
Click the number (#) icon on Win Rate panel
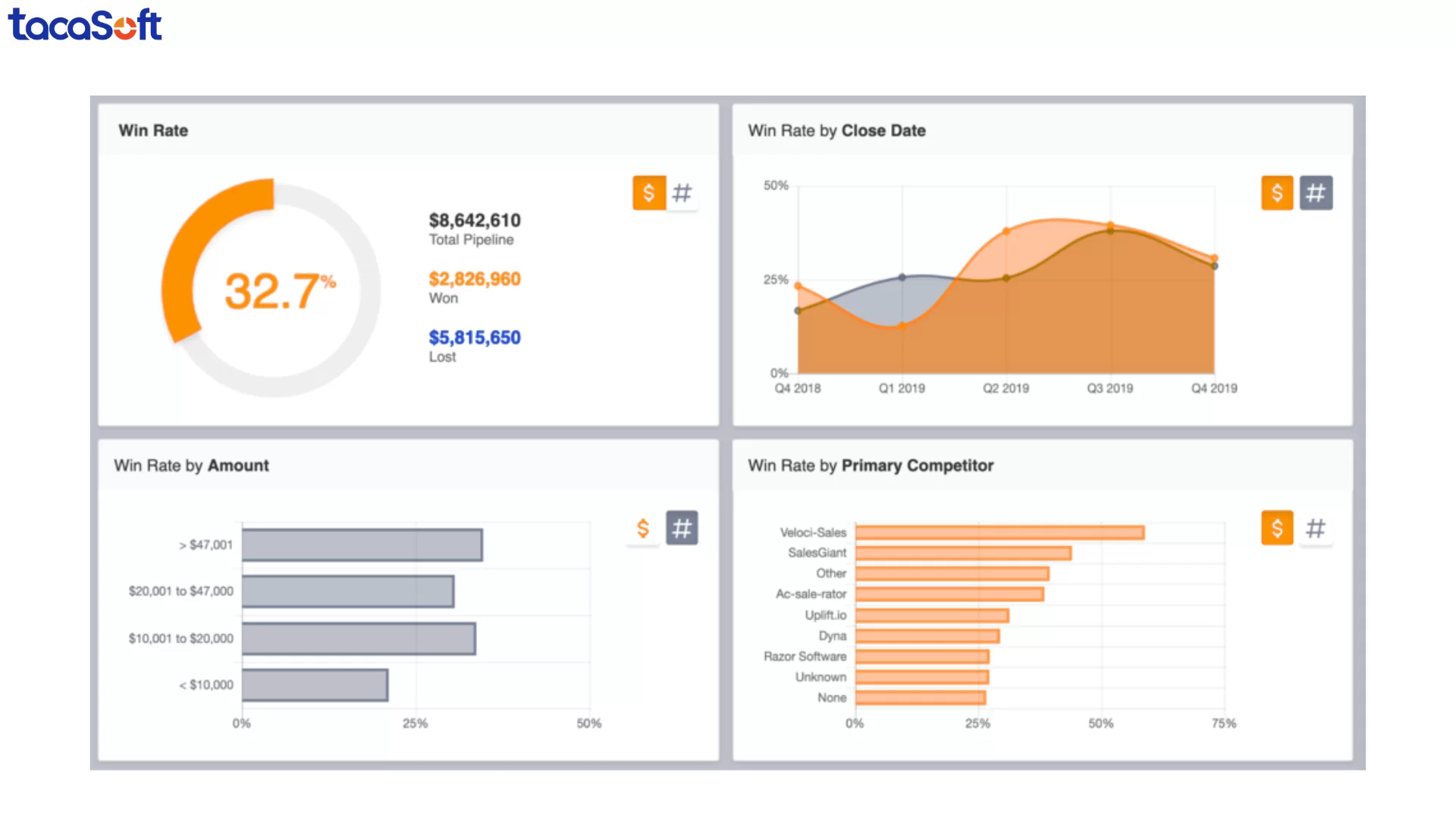tap(682, 193)
